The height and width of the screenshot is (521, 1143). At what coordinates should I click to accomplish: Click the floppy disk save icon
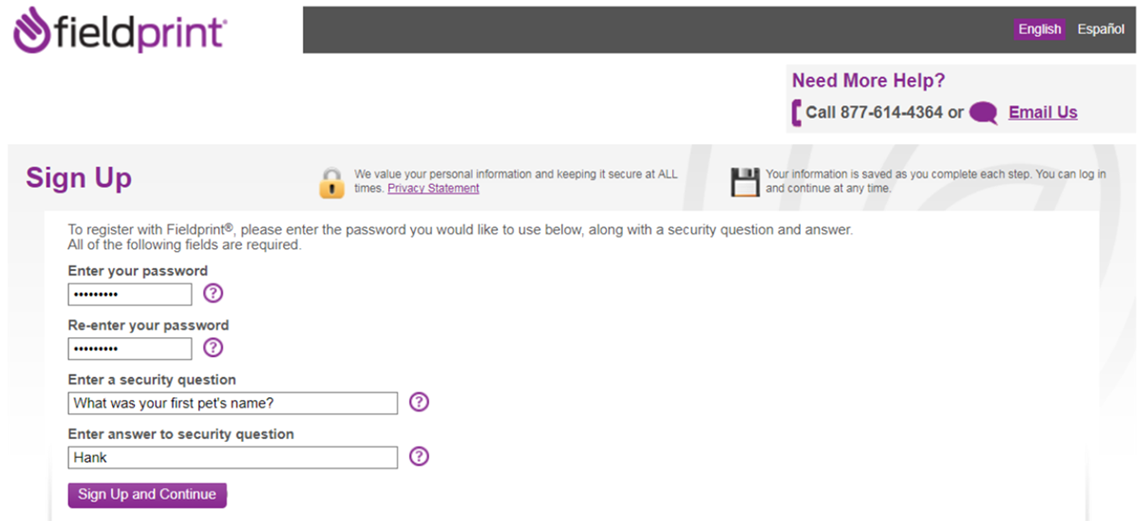(x=745, y=182)
